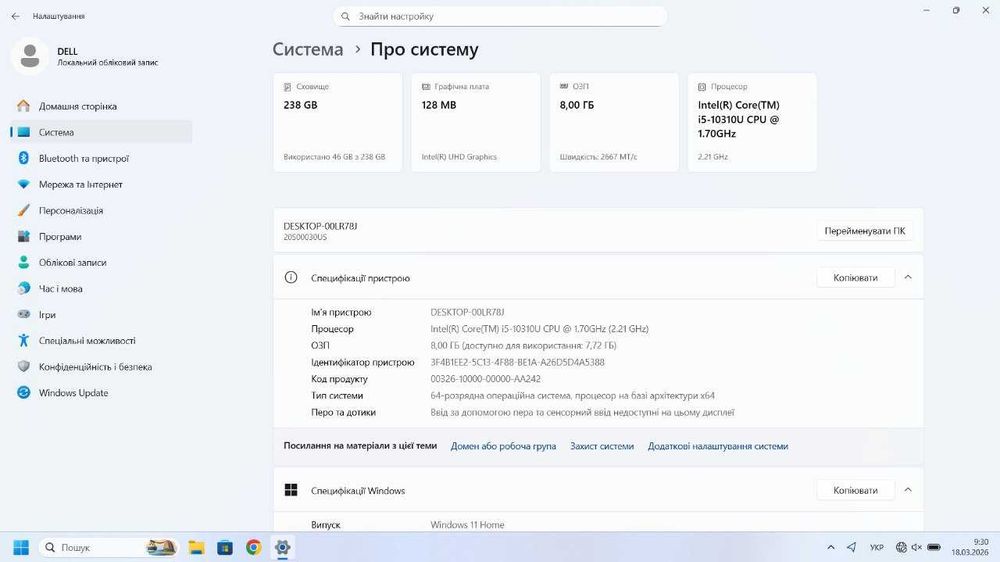Click the home icon in sidebar

24,106
